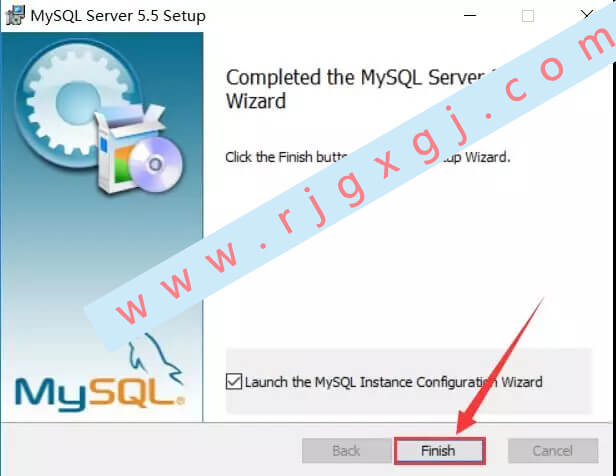Click the www.rjgxgj.com watermark banner
Screen dimensions: 616x476
[350, 185]
